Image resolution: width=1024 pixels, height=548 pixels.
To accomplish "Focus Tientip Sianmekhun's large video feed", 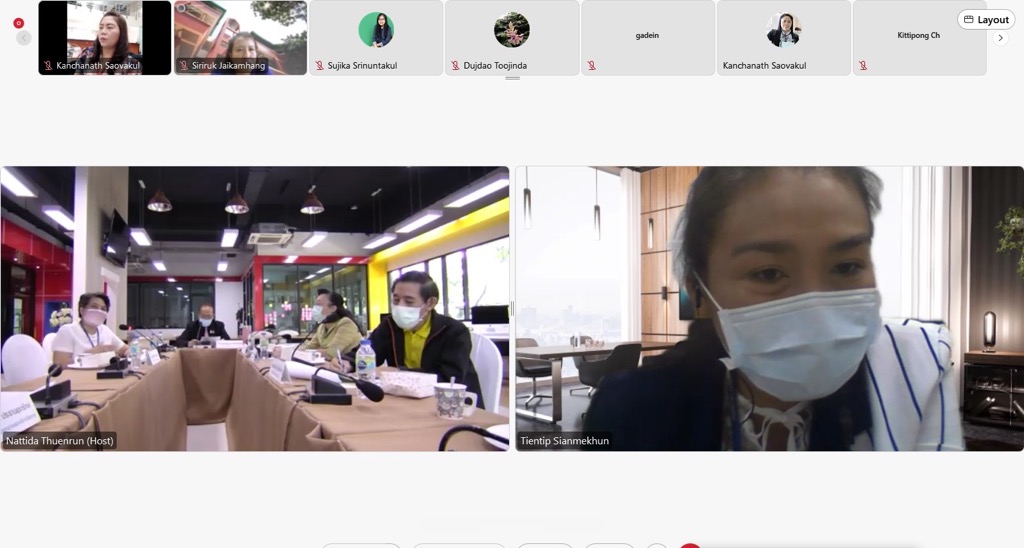I will pos(769,300).
